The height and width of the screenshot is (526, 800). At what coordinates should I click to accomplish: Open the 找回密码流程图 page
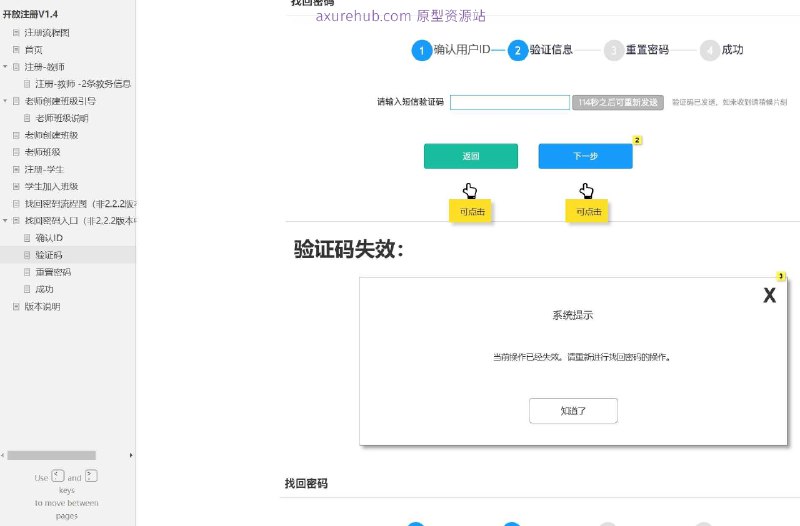pos(80,204)
